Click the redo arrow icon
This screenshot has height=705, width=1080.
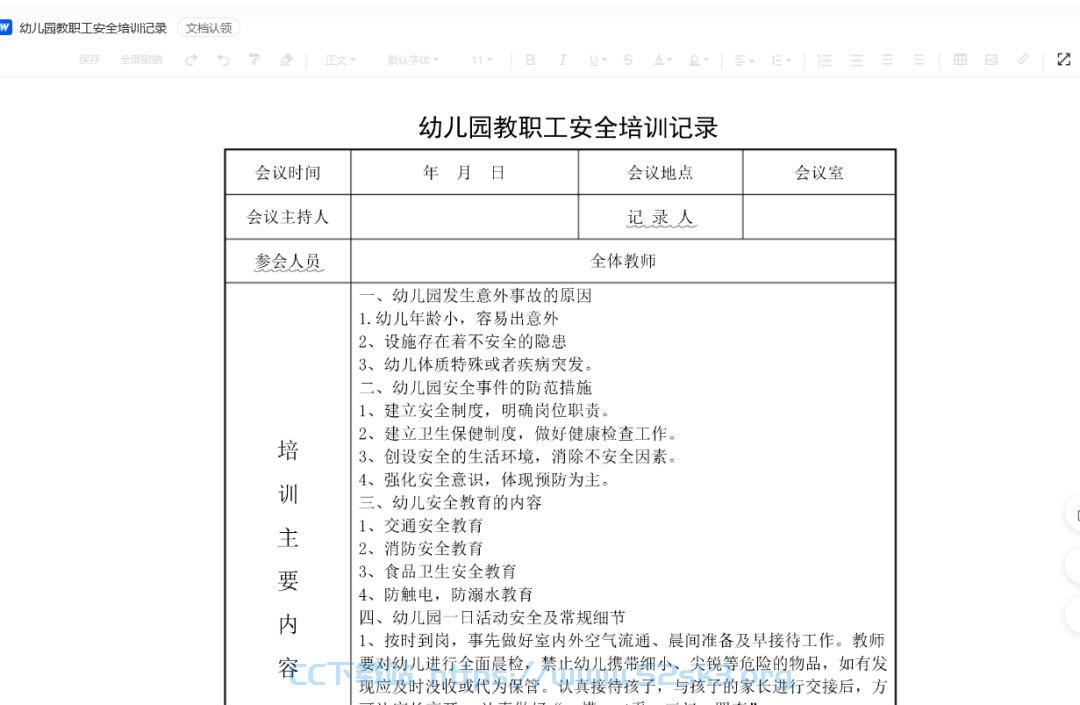coord(191,60)
